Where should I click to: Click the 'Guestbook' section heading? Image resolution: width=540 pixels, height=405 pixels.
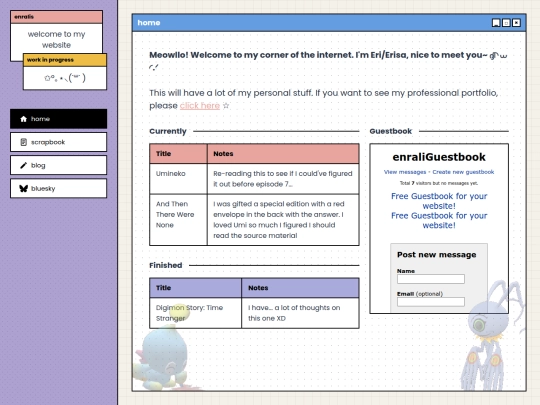391,131
